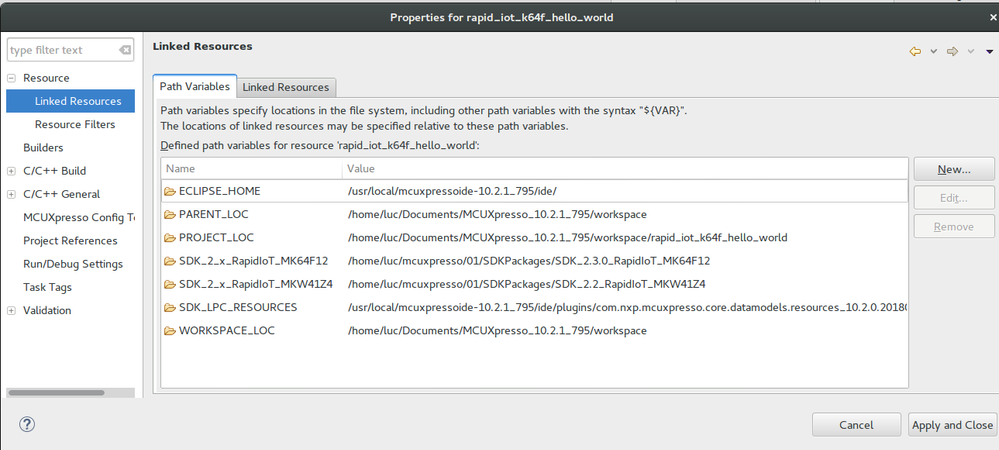Select Resource Filters in the tree
The image size is (999, 450).
point(75,125)
